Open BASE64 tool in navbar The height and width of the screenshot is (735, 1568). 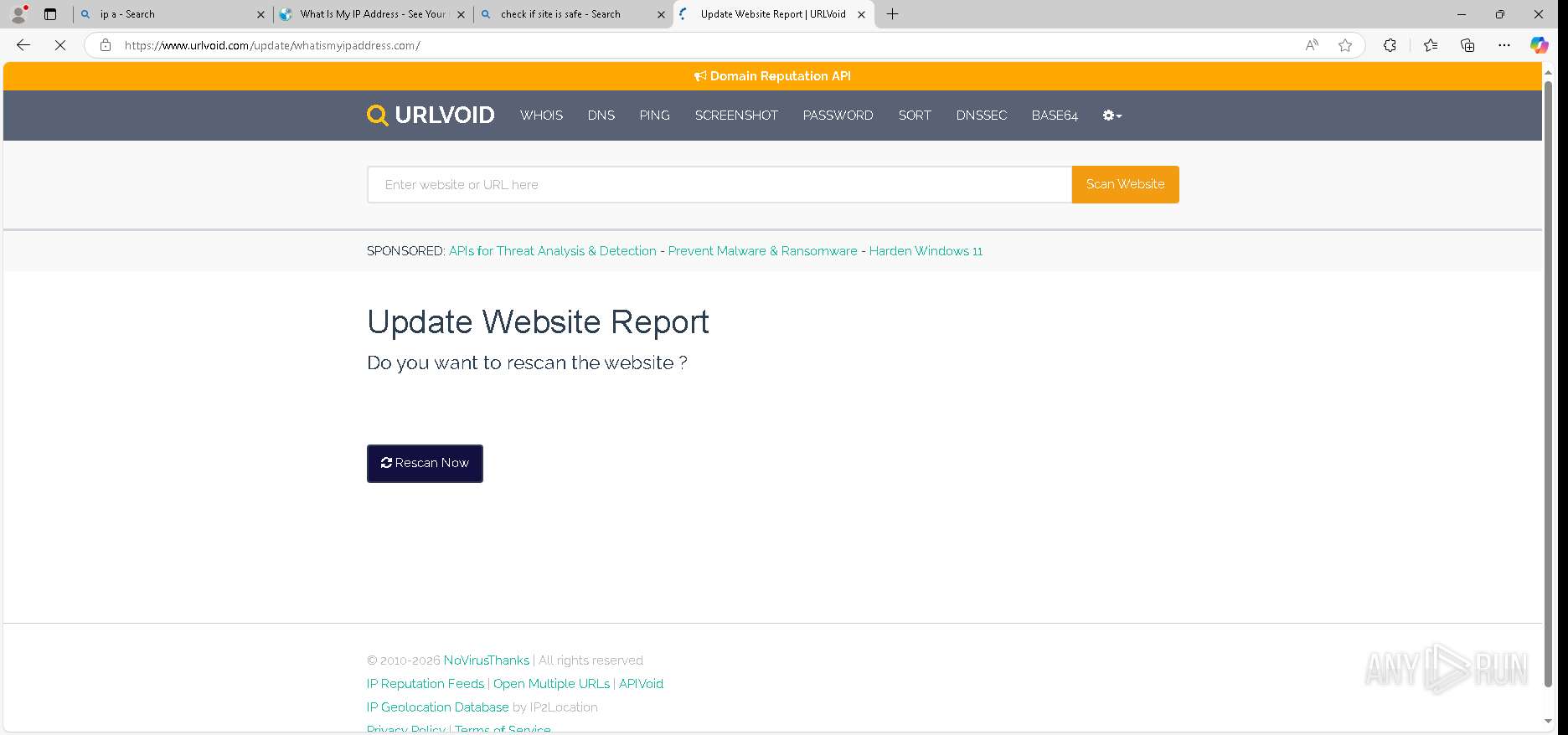point(1055,116)
